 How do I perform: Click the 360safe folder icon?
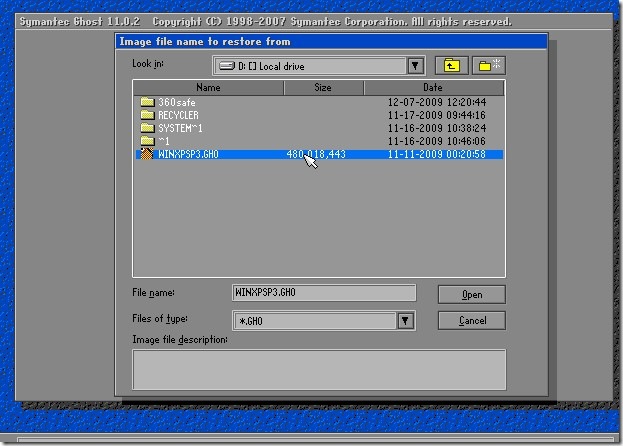pos(147,102)
